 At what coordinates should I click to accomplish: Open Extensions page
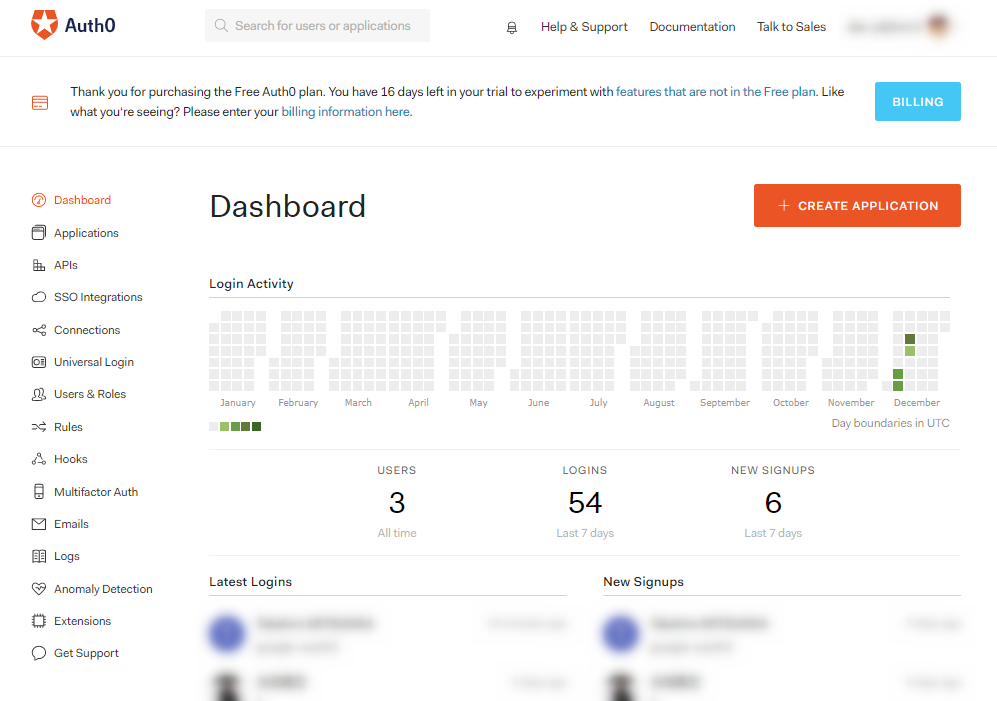pyautogui.click(x=82, y=621)
